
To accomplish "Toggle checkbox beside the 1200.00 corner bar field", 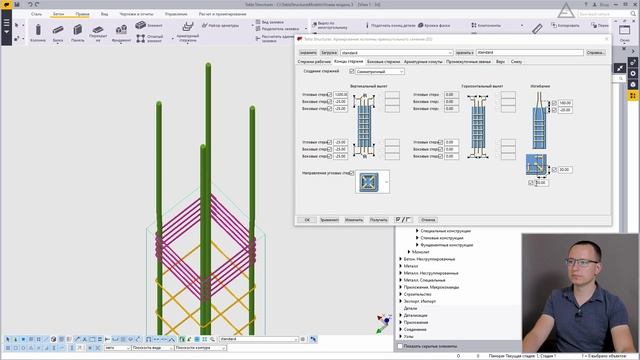I will pos(330,95).
